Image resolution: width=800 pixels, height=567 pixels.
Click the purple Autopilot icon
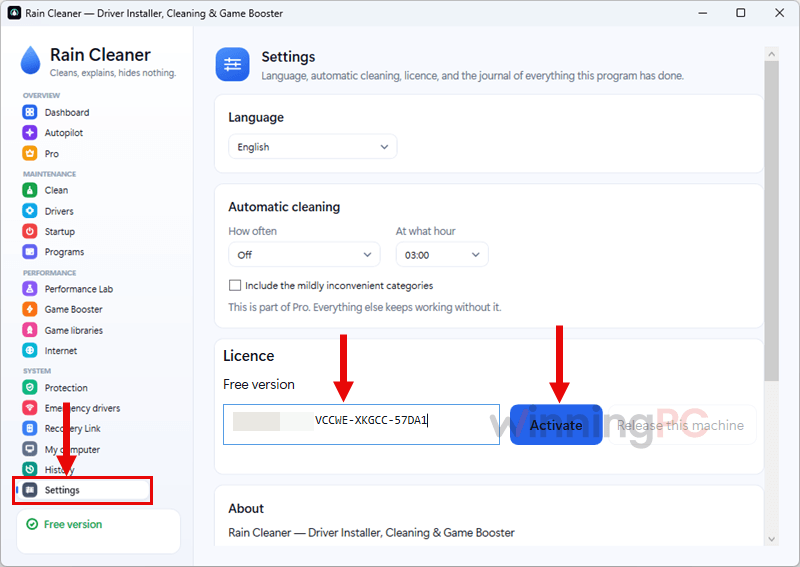[30, 133]
